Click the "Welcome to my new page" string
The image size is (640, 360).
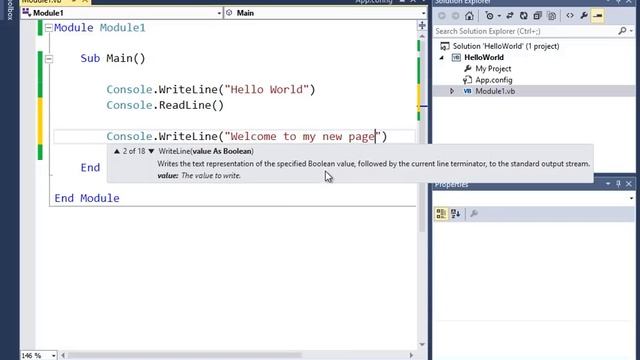[302, 136]
